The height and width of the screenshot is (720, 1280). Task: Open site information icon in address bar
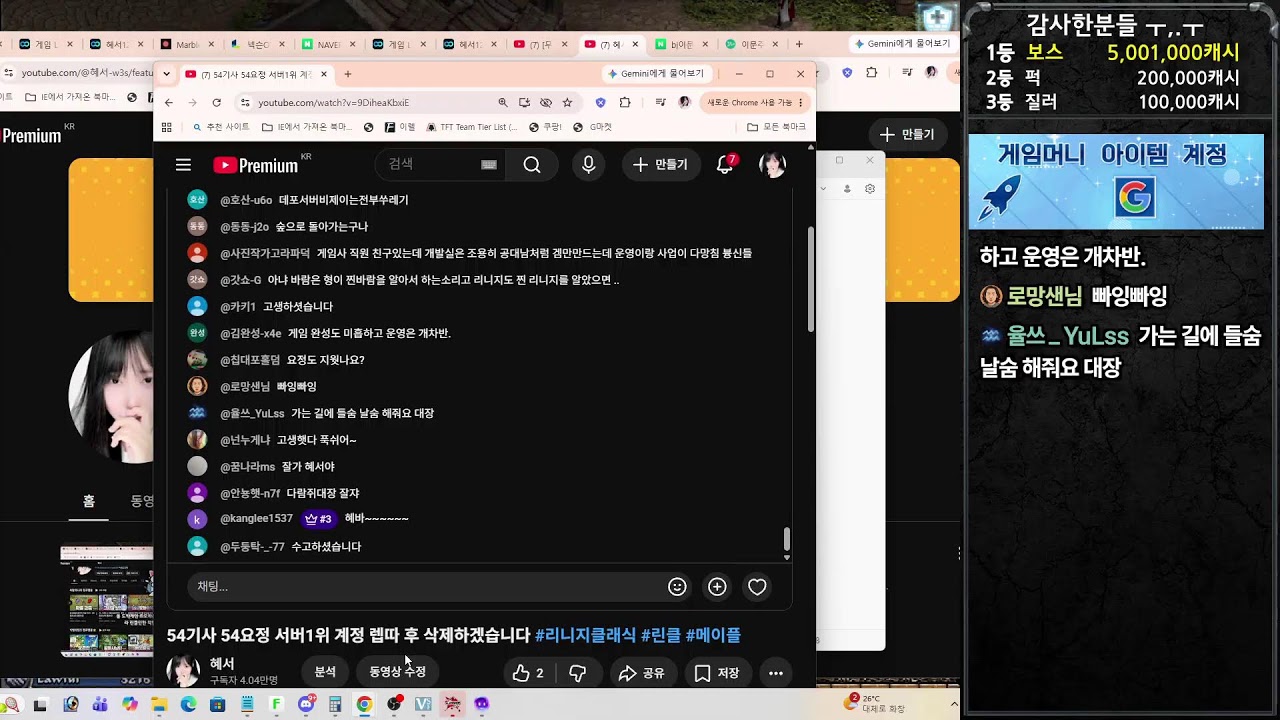coord(245,102)
